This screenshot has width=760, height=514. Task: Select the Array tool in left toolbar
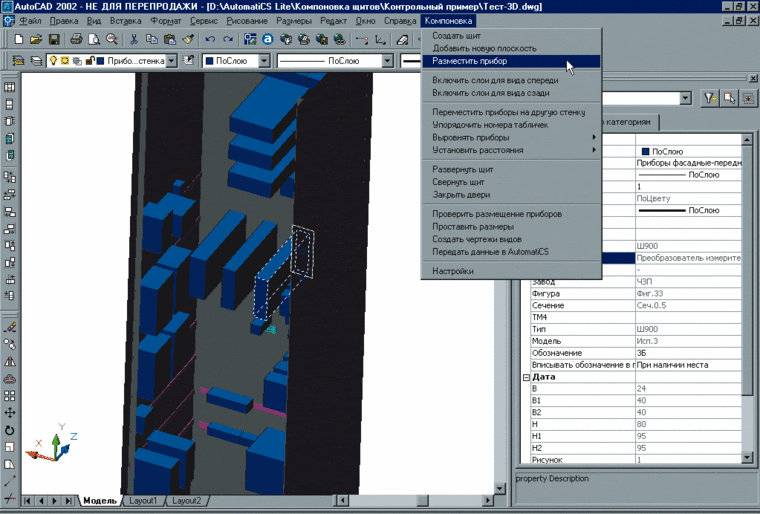pos(10,396)
